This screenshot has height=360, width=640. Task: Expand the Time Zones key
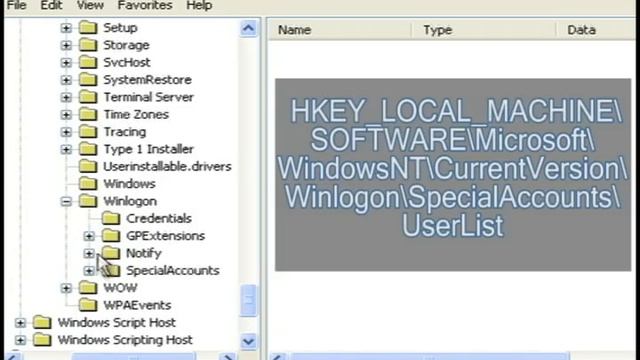pos(66,115)
